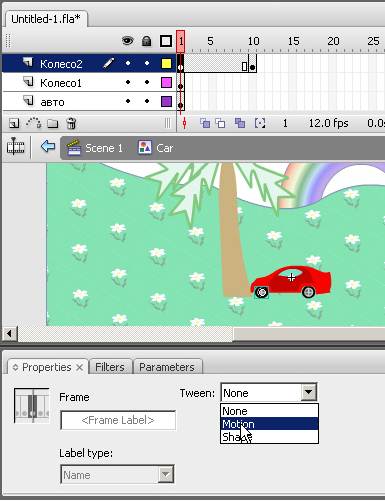Viewport: 385px width, 502px height.
Task: Click the front wheel of the car
Action: (x=262, y=292)
